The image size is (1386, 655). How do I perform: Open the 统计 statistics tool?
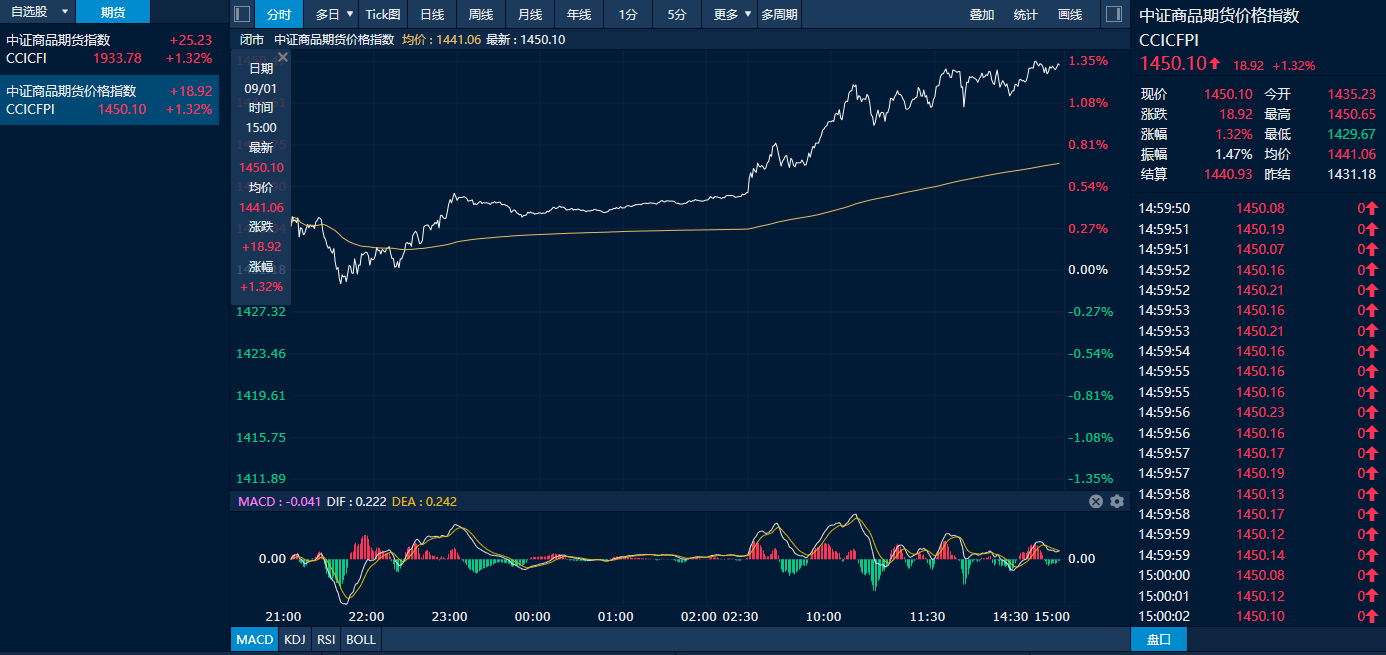(1025, 14)
